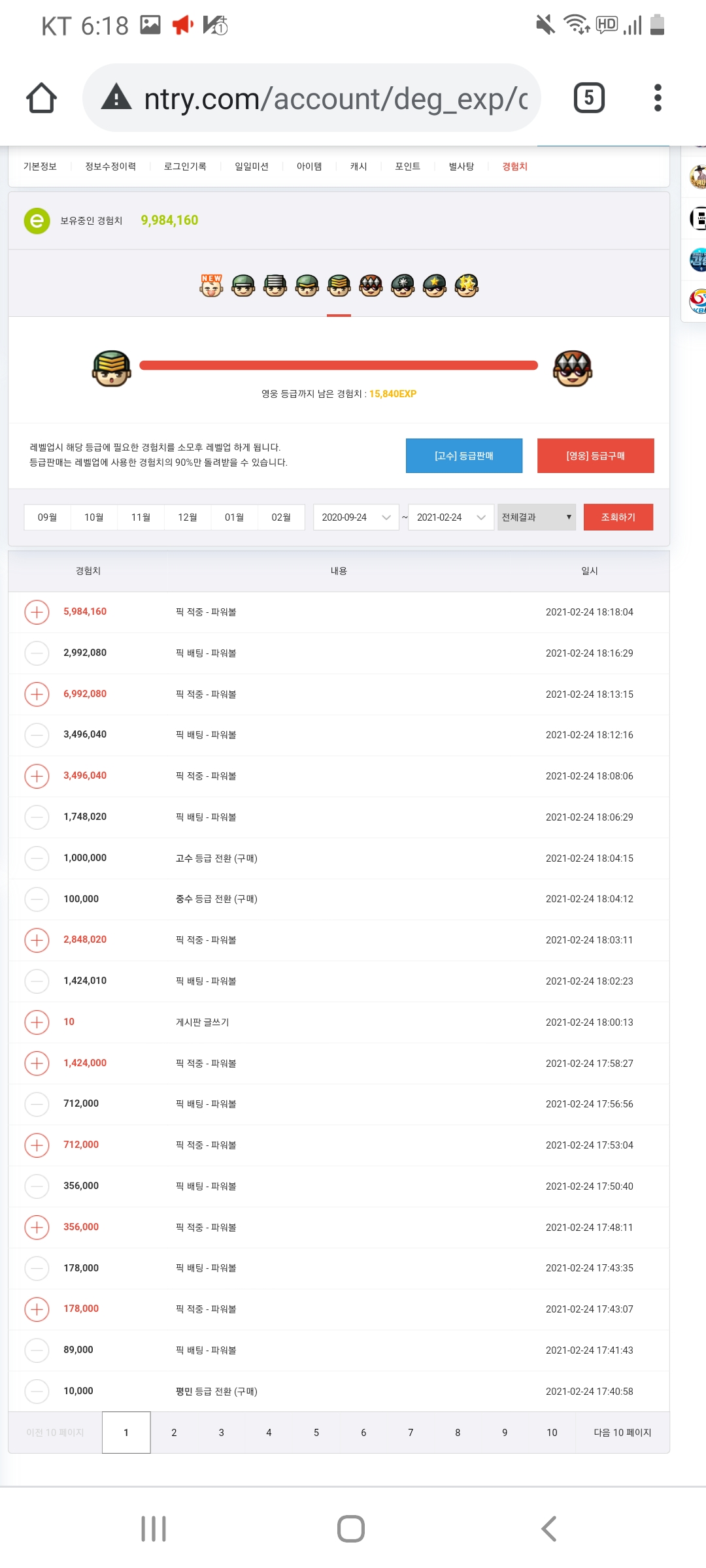Select the active 경험치 tab
The height and width of the screenshot is (1568, 706).
click(x=515, y=167)
